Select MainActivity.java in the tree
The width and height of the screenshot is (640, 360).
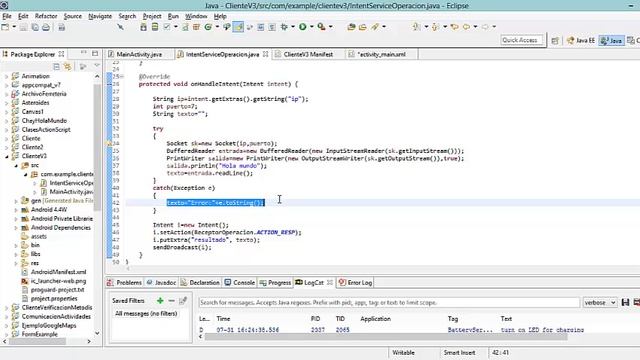(x=71, y=192)
